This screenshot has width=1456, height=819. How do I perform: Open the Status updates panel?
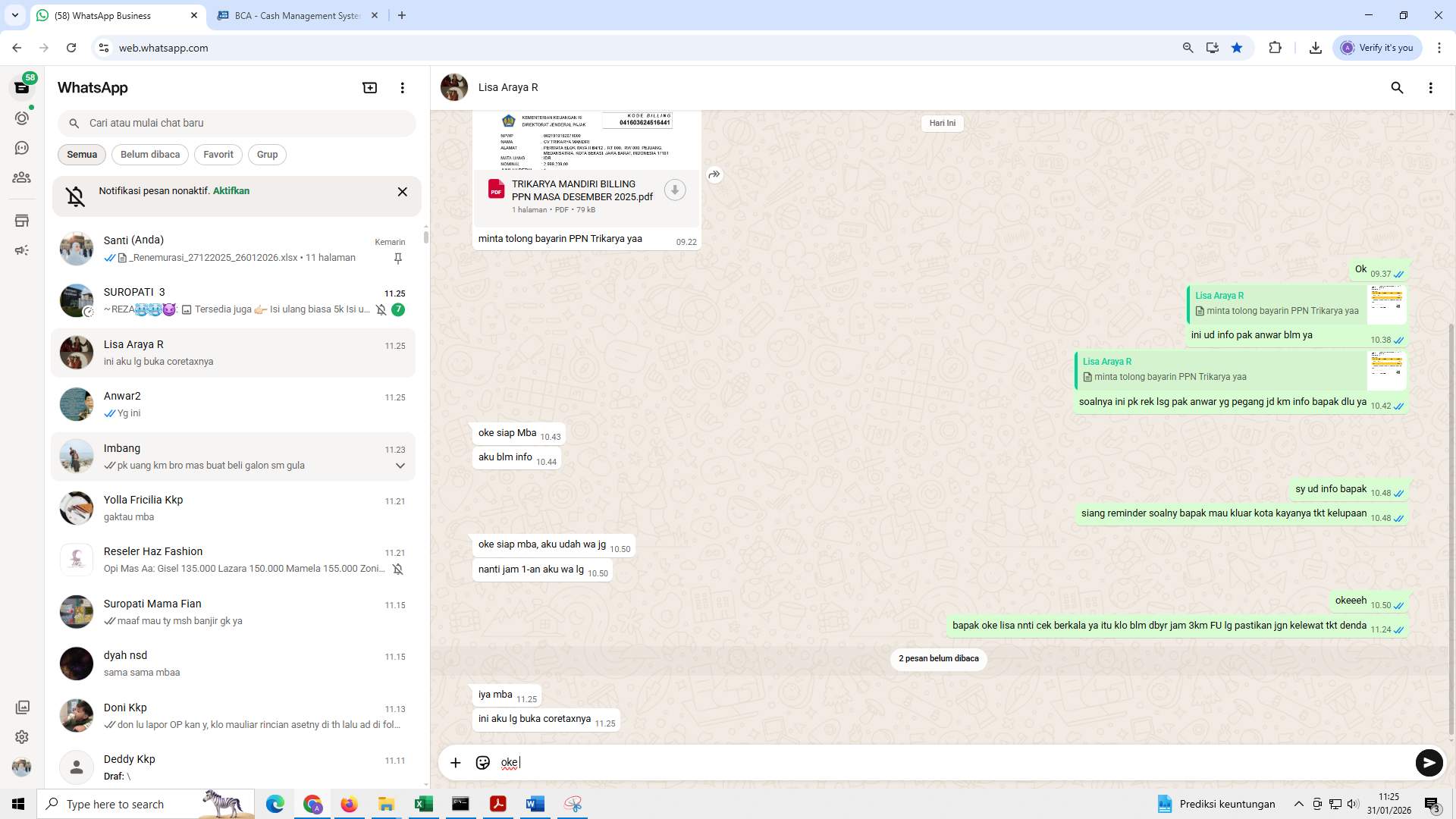[x=22, y=118]
